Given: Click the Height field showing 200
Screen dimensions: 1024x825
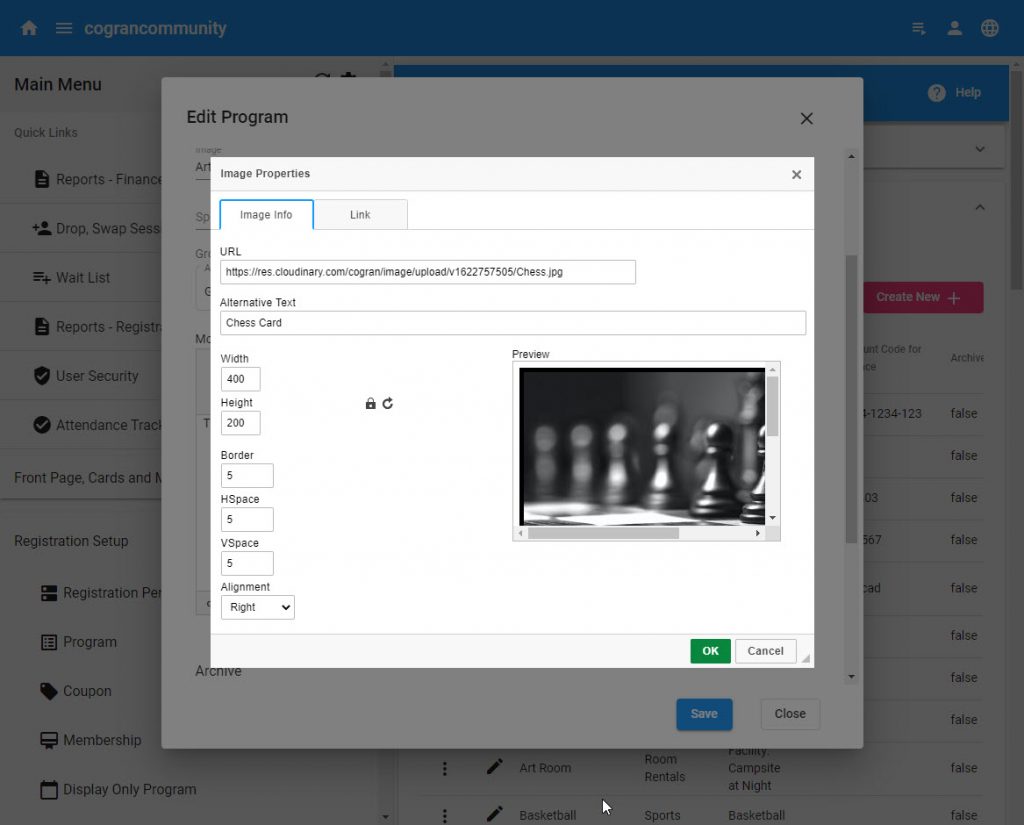Looking at the screenshot, I should click(x=240, y=423).
